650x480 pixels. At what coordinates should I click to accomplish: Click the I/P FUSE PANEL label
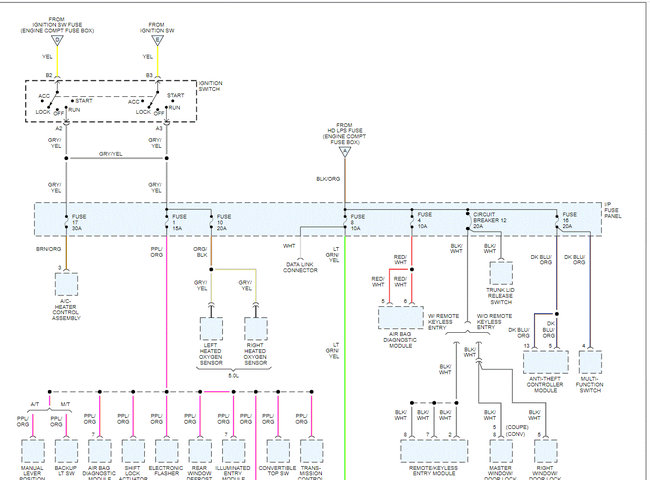[x=613, y=210]
